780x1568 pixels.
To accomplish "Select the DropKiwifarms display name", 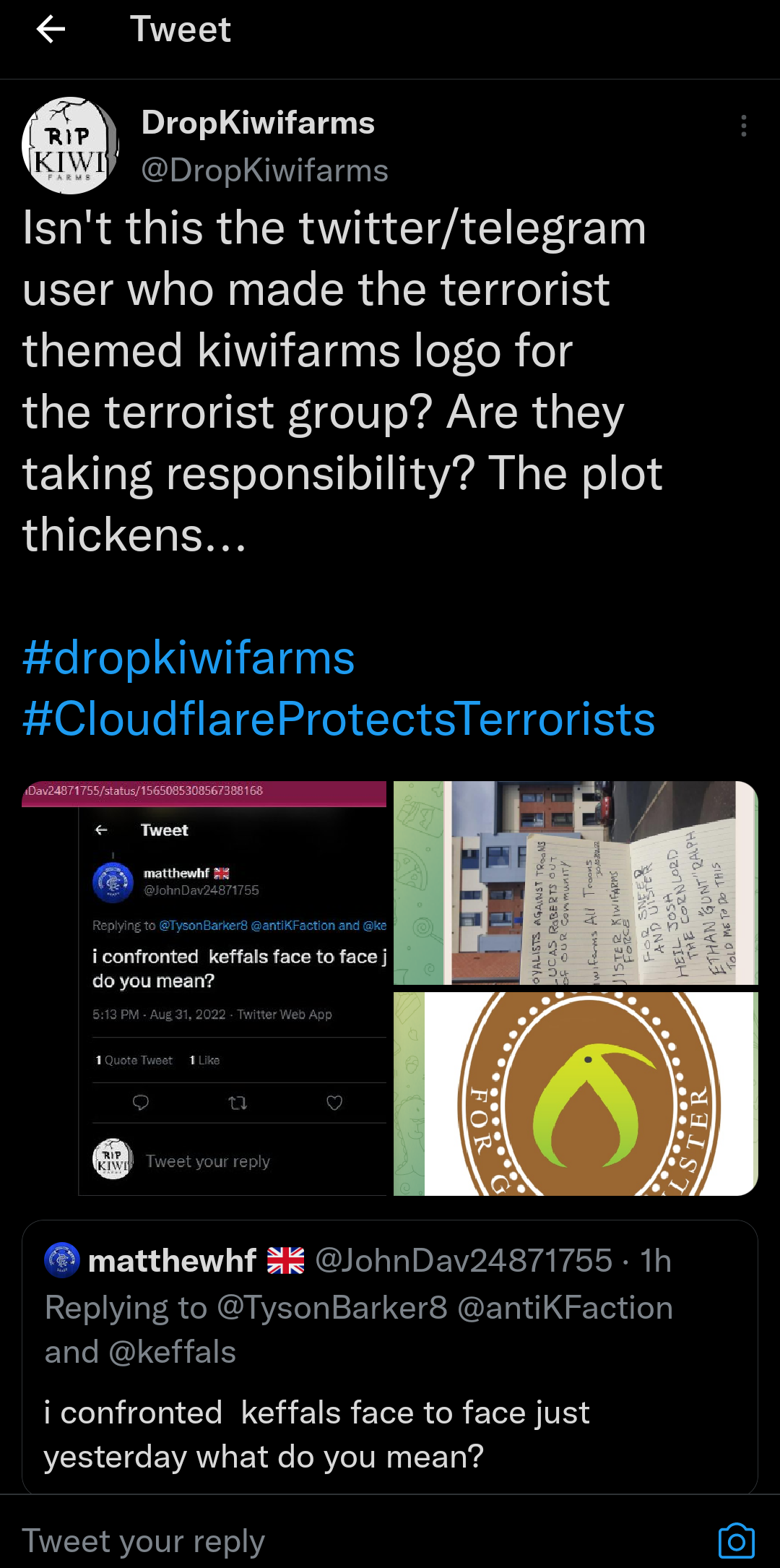I will click(x=258, y=123).
